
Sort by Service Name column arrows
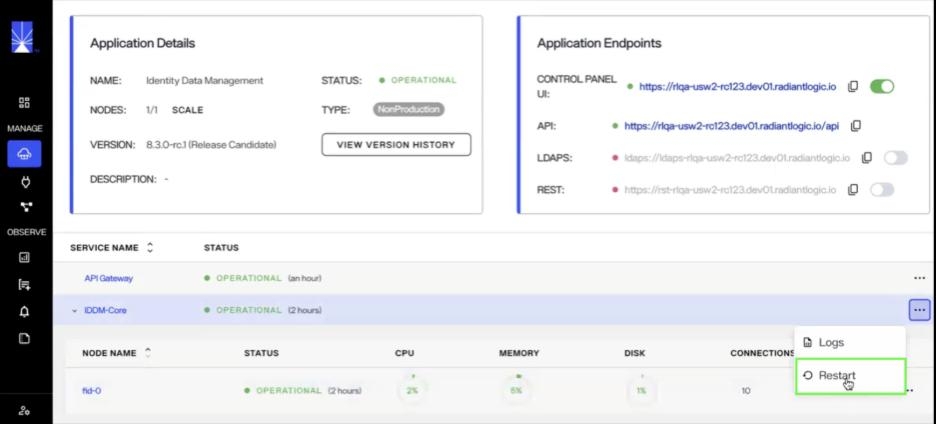click(x=150, y=247)
